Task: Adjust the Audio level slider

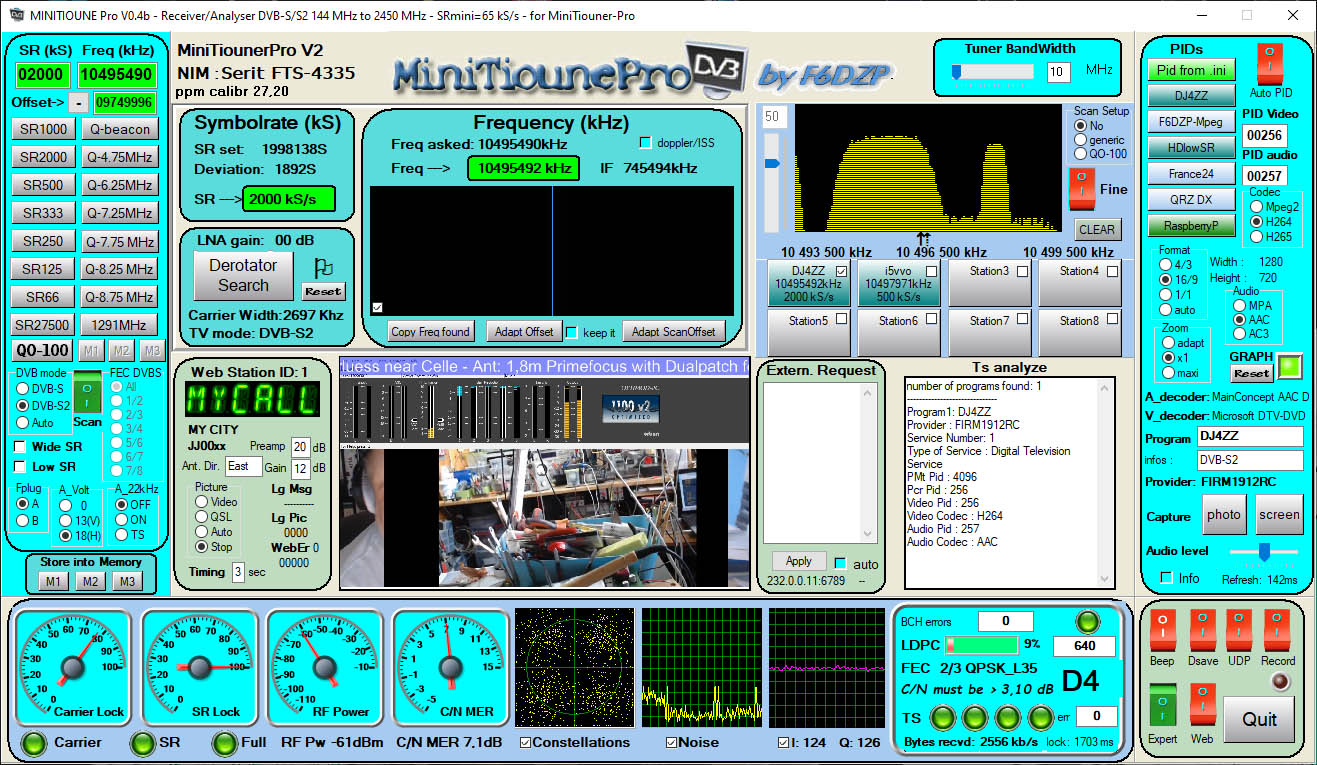Action: (x=1265, y=551)
